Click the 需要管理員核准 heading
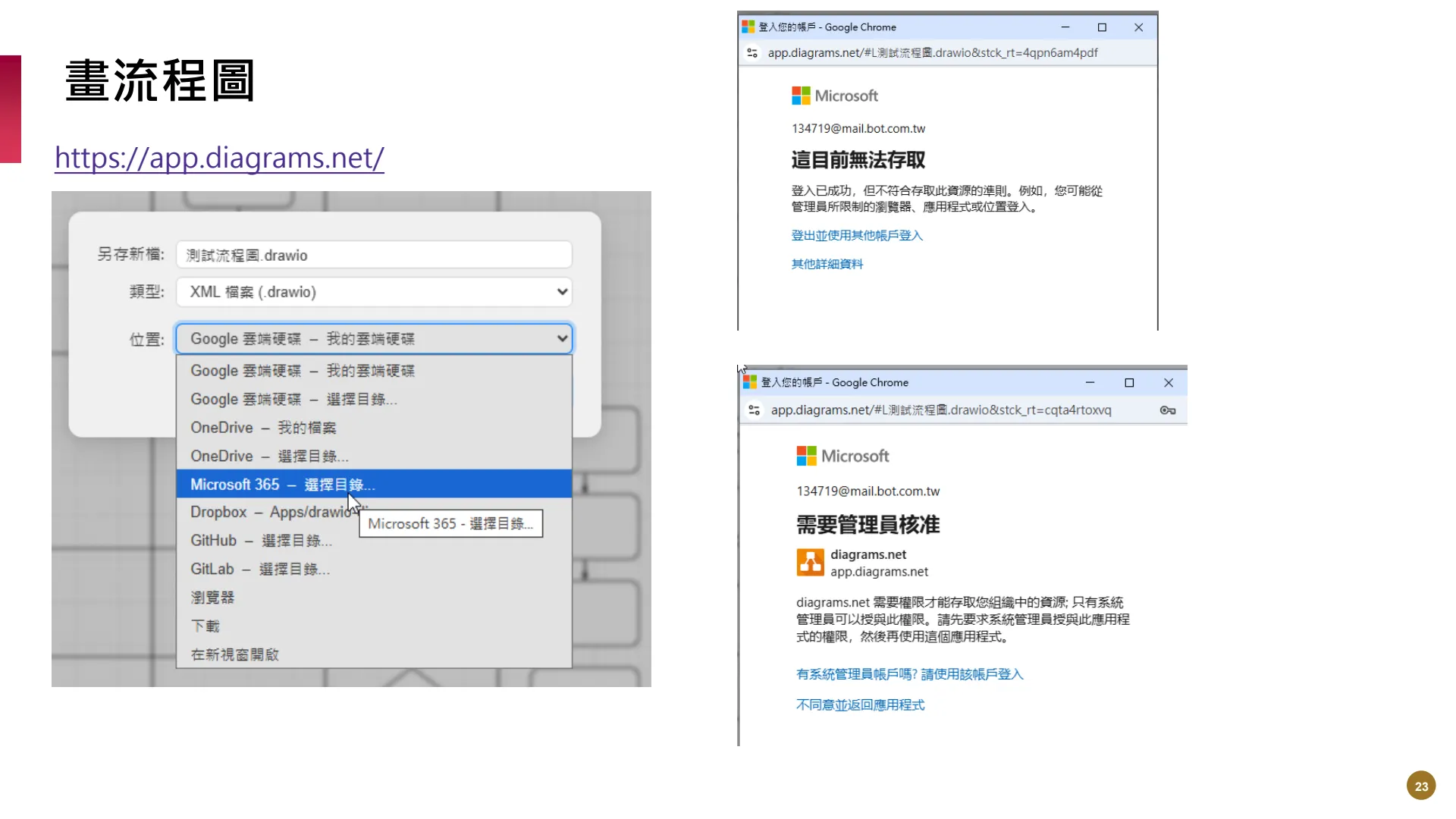The width and height of the screenshot is (1456, 819). [x=868, y=525]
